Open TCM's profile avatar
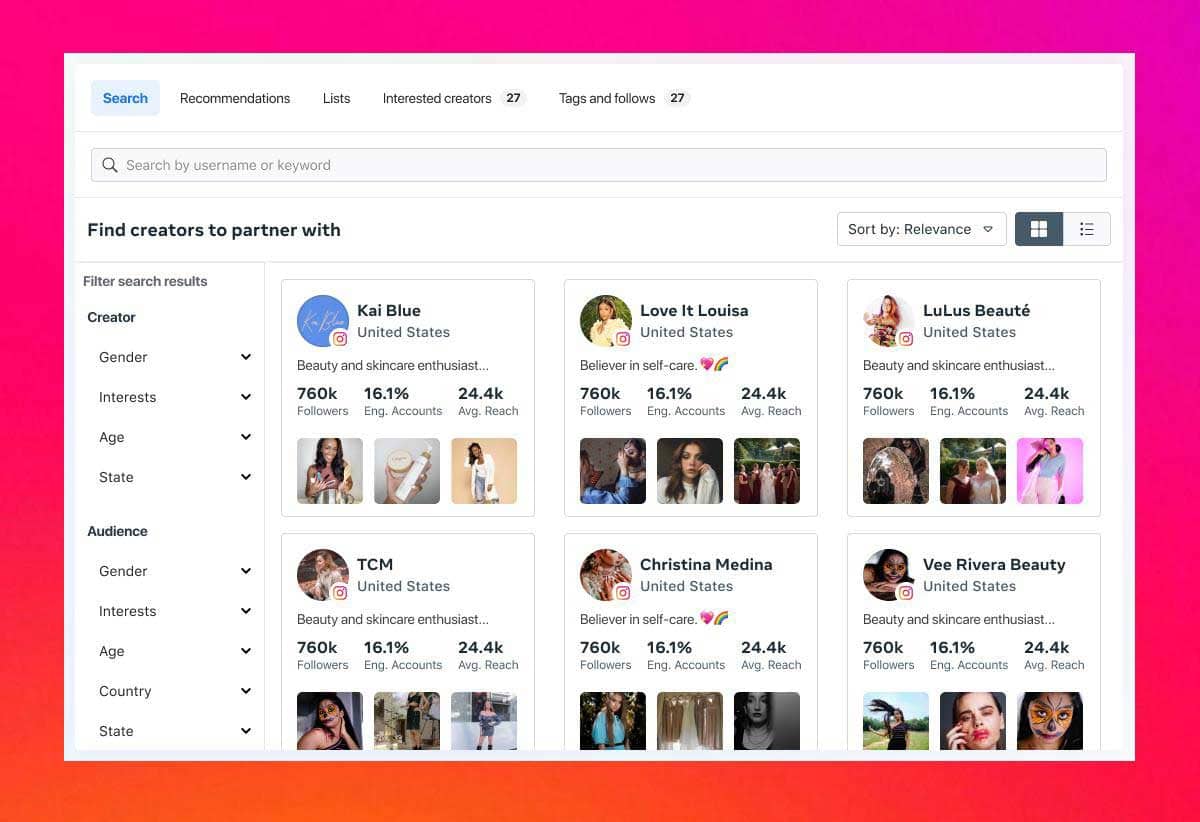 coord(322,575)
